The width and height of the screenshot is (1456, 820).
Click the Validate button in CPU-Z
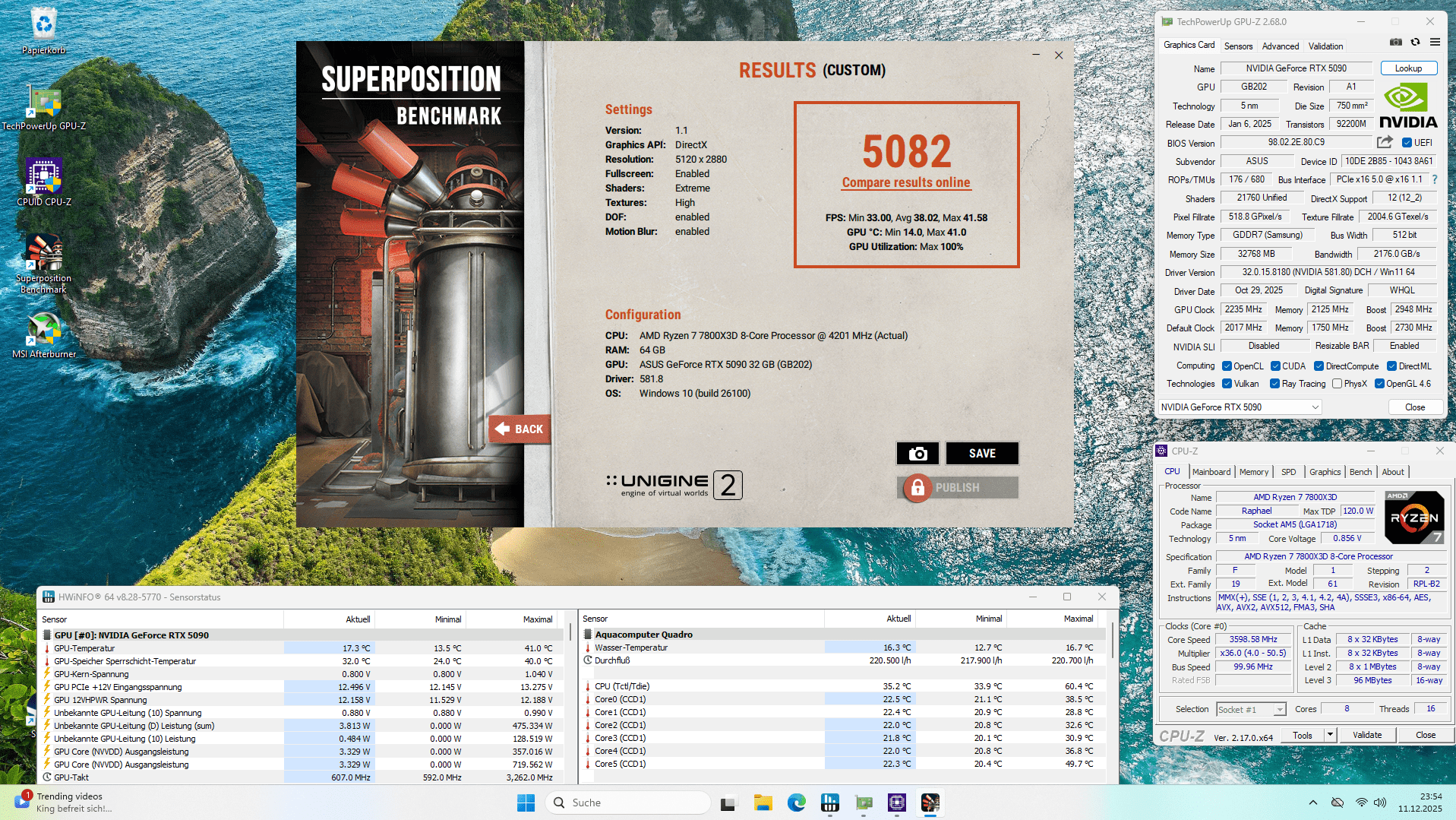pyautogui.click(x=1367, y=735)
